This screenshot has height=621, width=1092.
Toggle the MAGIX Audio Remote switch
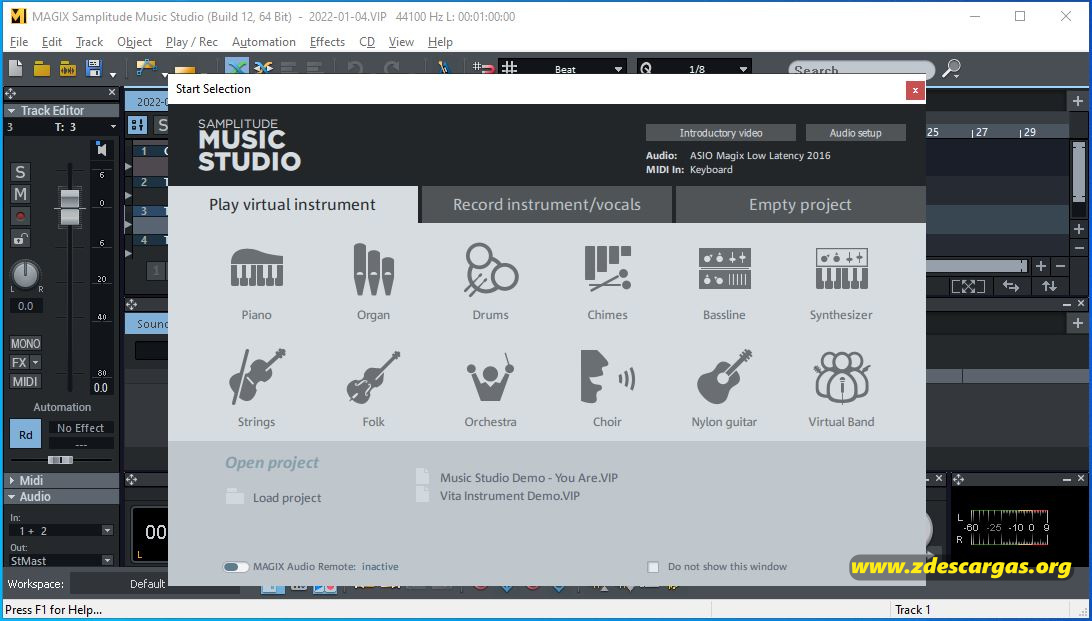point(235,567)
